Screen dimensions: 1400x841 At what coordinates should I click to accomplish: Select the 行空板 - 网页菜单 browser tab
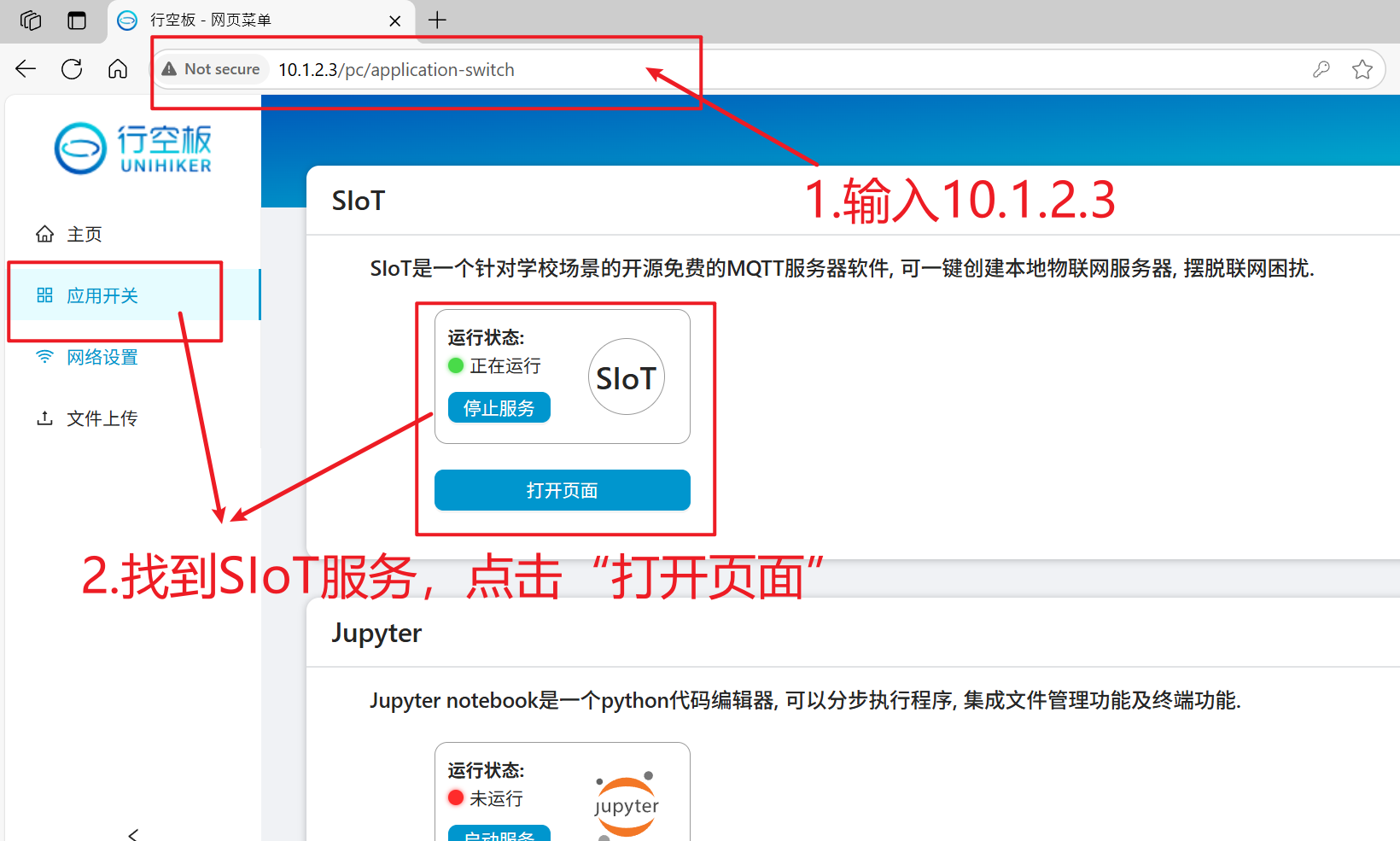[260, 20]
